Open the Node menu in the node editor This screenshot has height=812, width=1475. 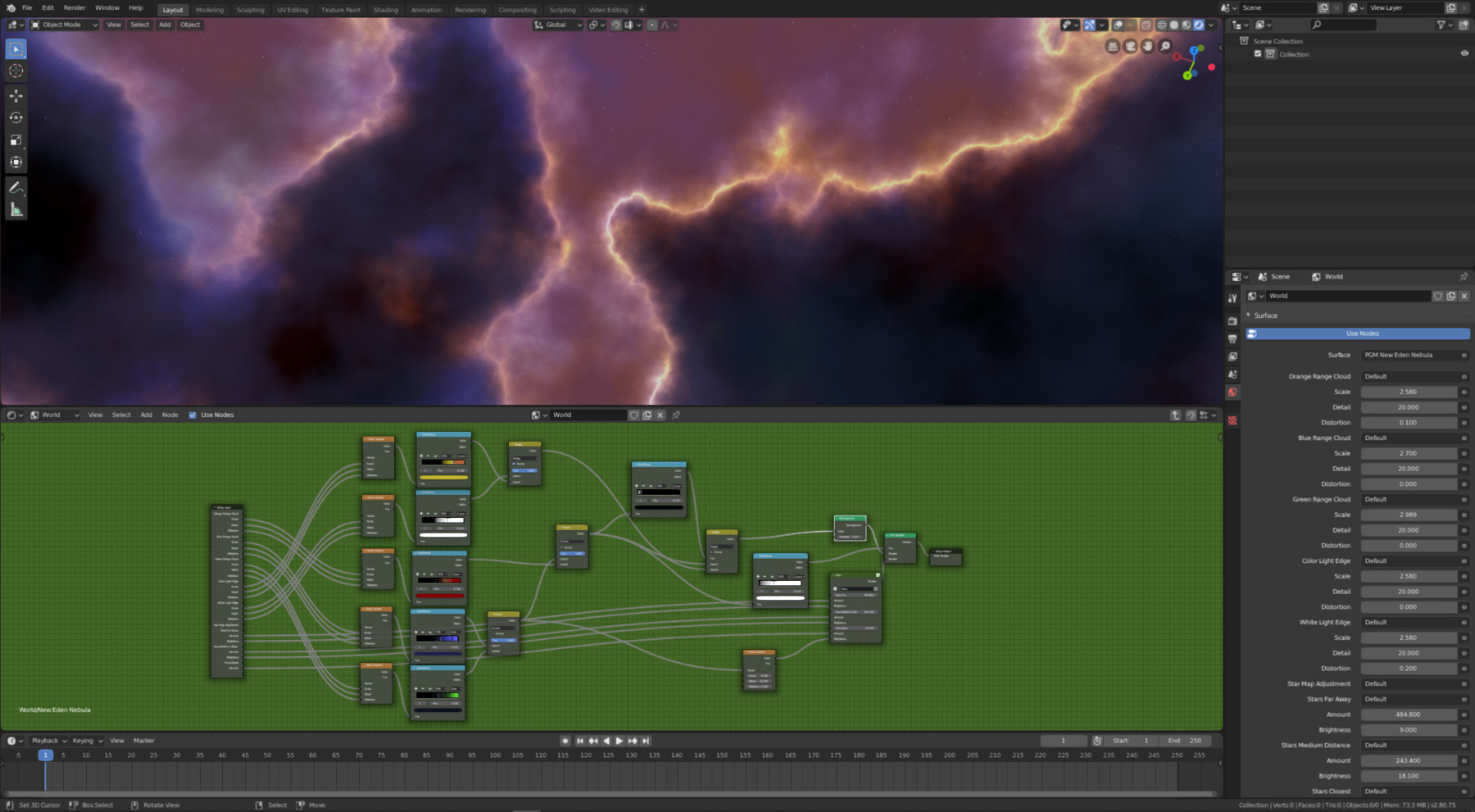[x=170, y=415]
